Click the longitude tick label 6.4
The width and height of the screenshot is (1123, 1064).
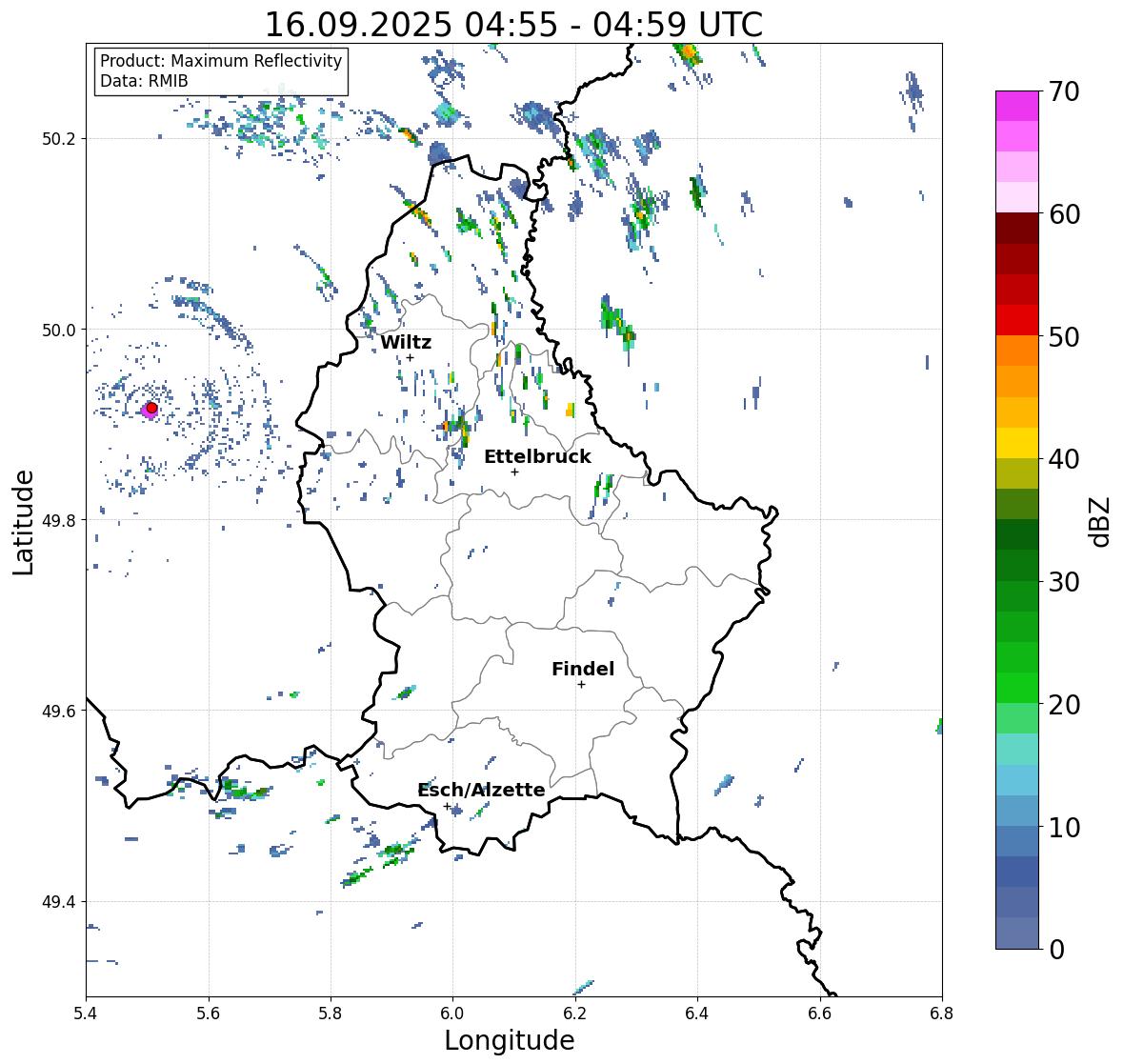pos(697,1014)
